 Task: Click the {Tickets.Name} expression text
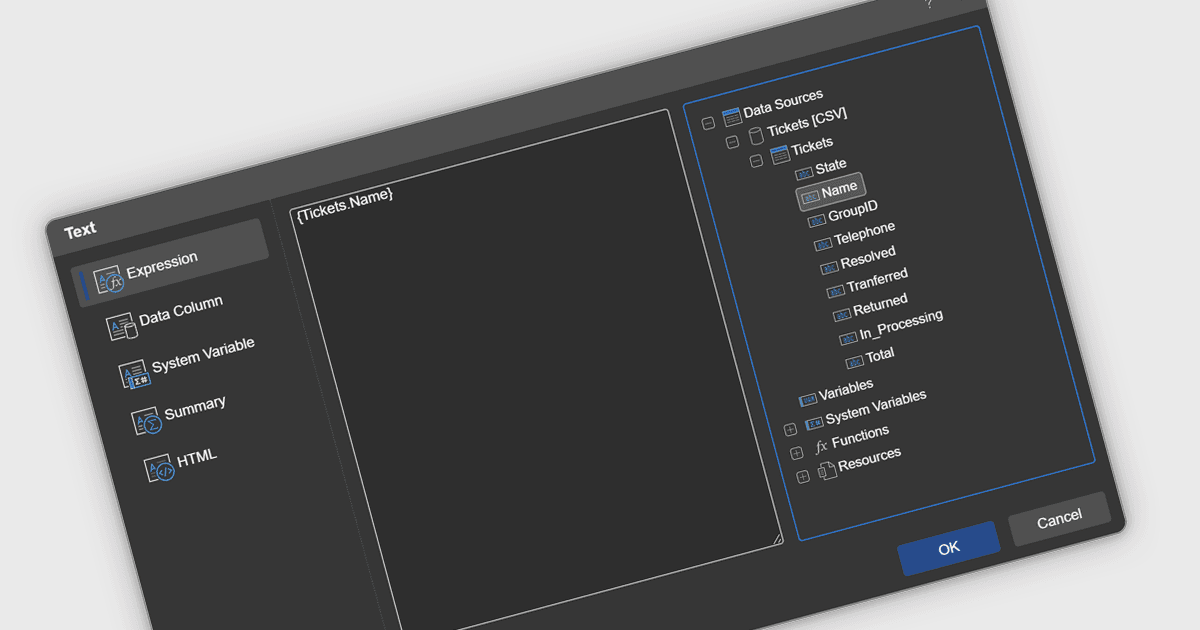(345, 203)
